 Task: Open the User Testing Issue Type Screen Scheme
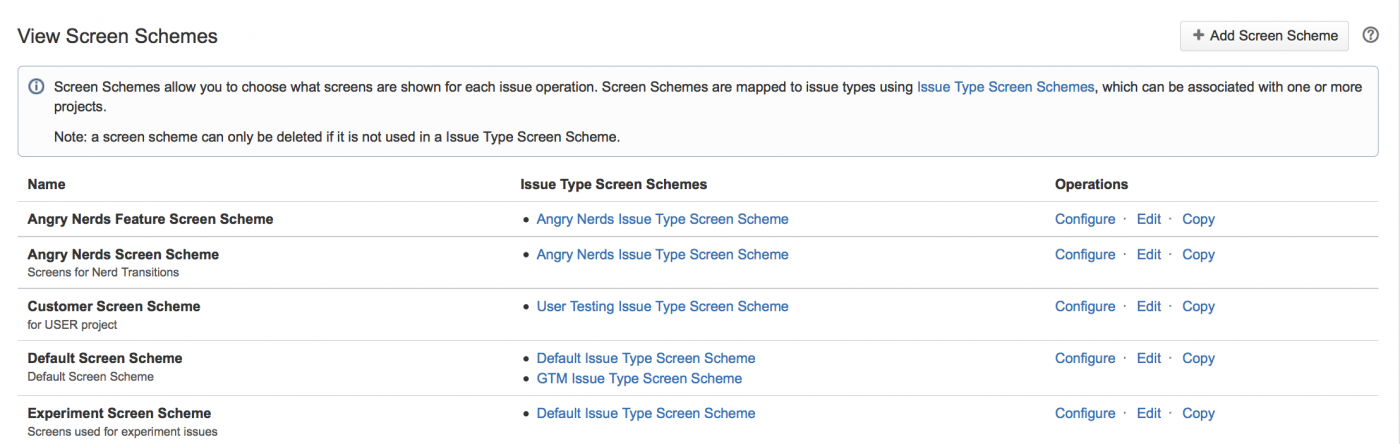(x=662, y=306)
